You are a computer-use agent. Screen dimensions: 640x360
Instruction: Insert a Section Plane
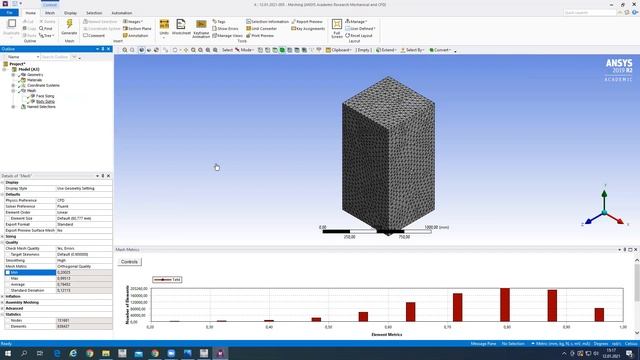tap(137, 29)
